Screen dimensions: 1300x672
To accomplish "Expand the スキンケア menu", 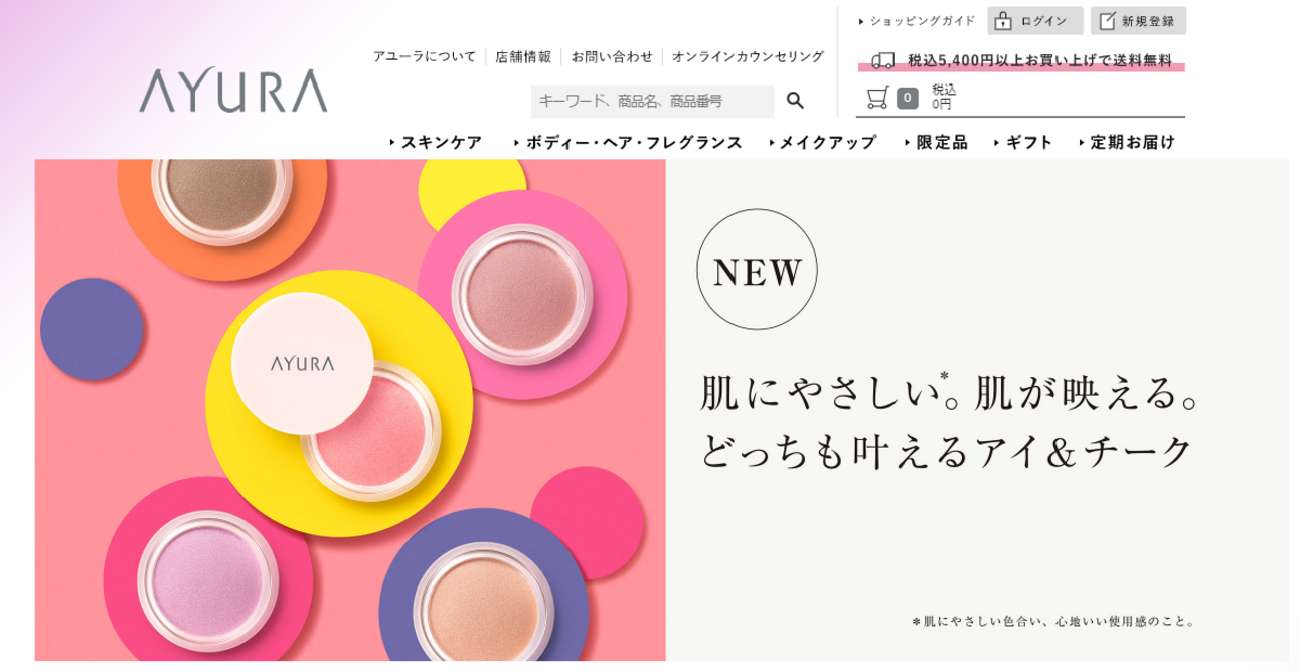I will pos(437,143).
